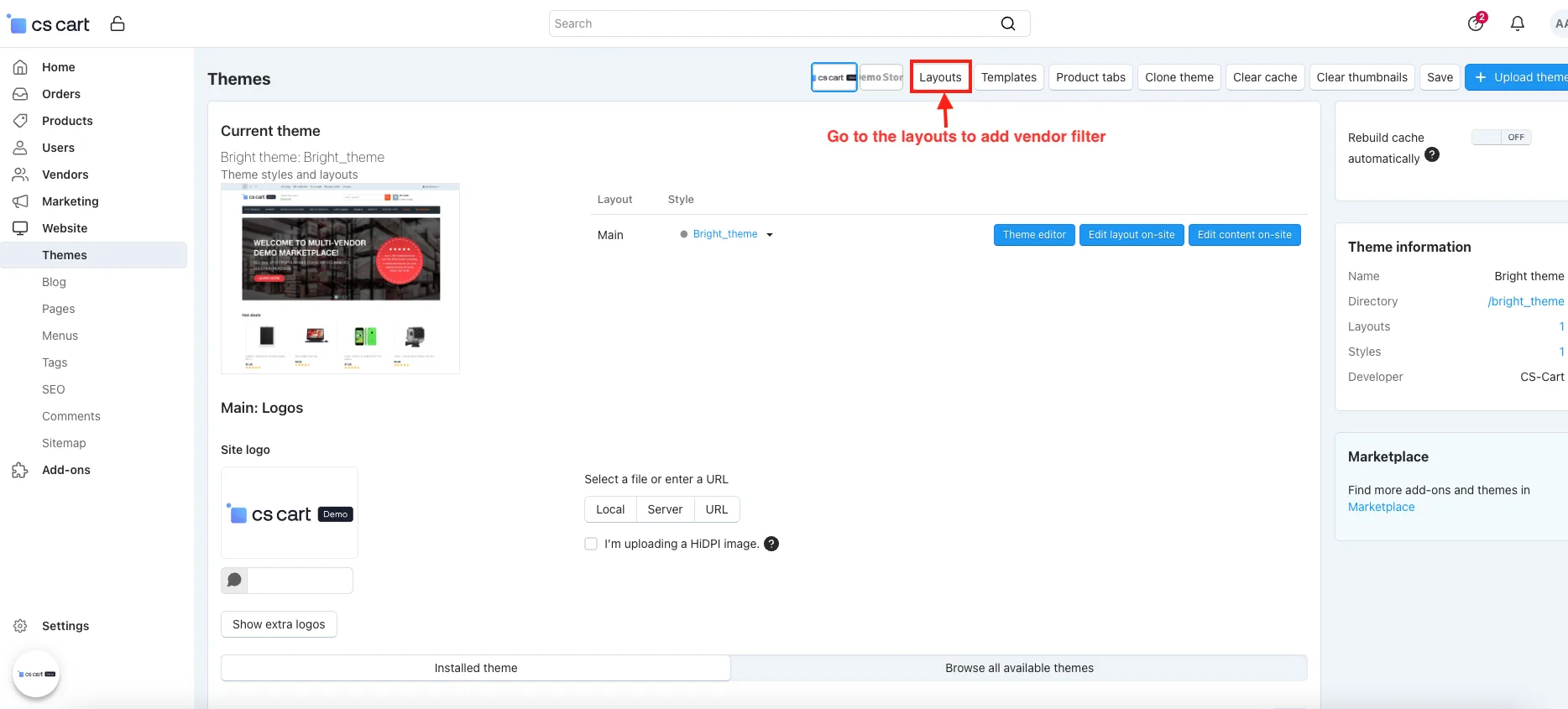
Task: Open the Layouts tab
Action: tap(940, 77)
